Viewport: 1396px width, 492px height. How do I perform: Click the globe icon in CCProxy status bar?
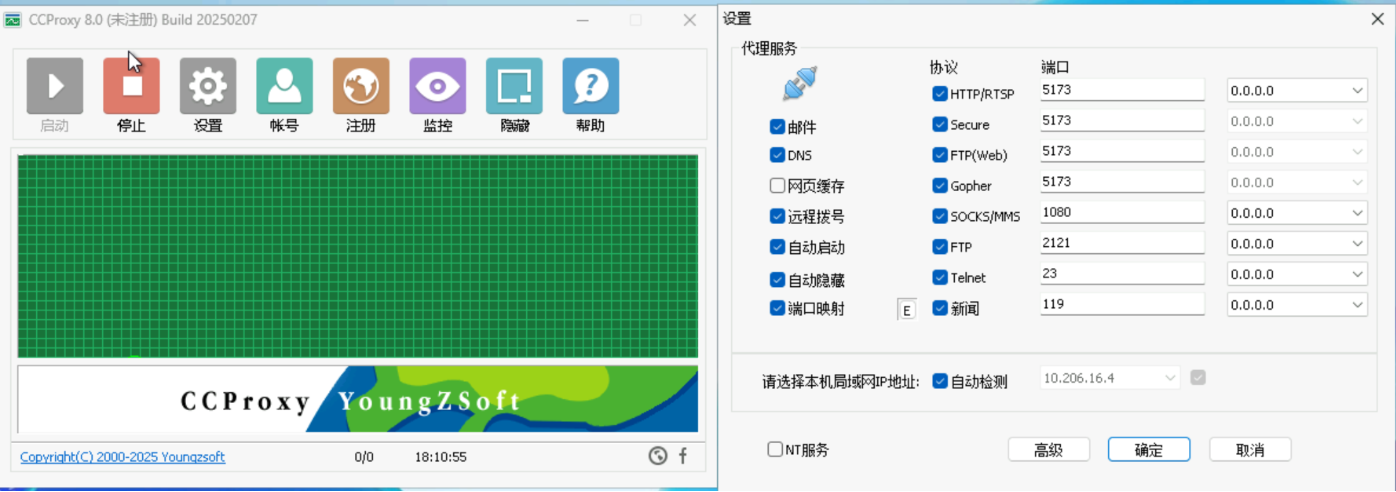657,456
